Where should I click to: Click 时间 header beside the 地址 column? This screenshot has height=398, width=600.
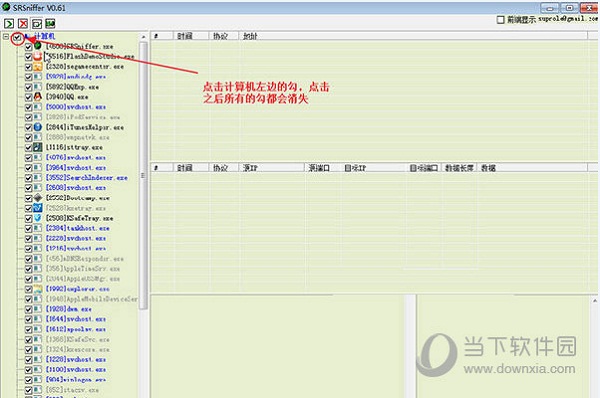coord(191,36)
